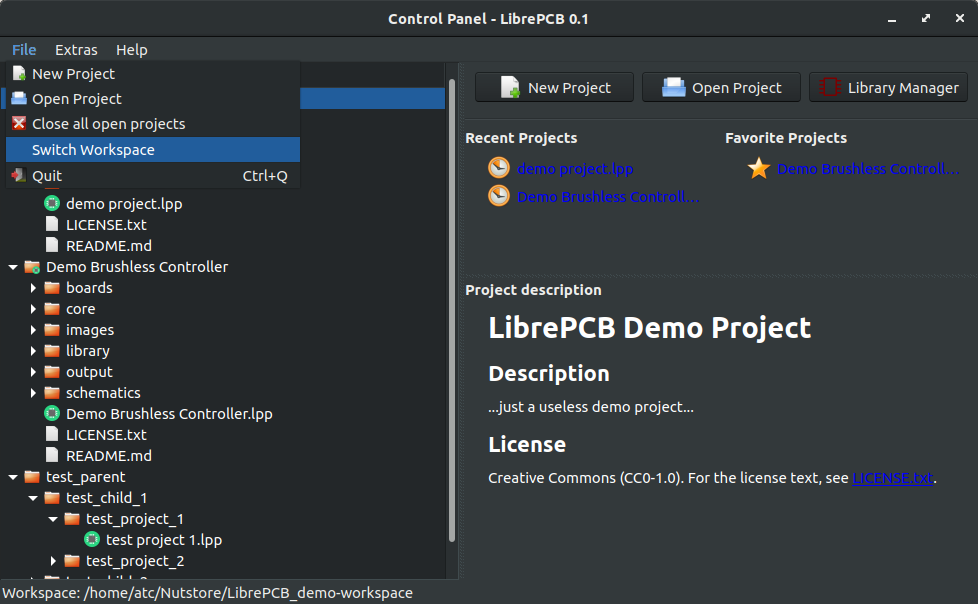Click the green icon of test project 1.lpp

92,540
